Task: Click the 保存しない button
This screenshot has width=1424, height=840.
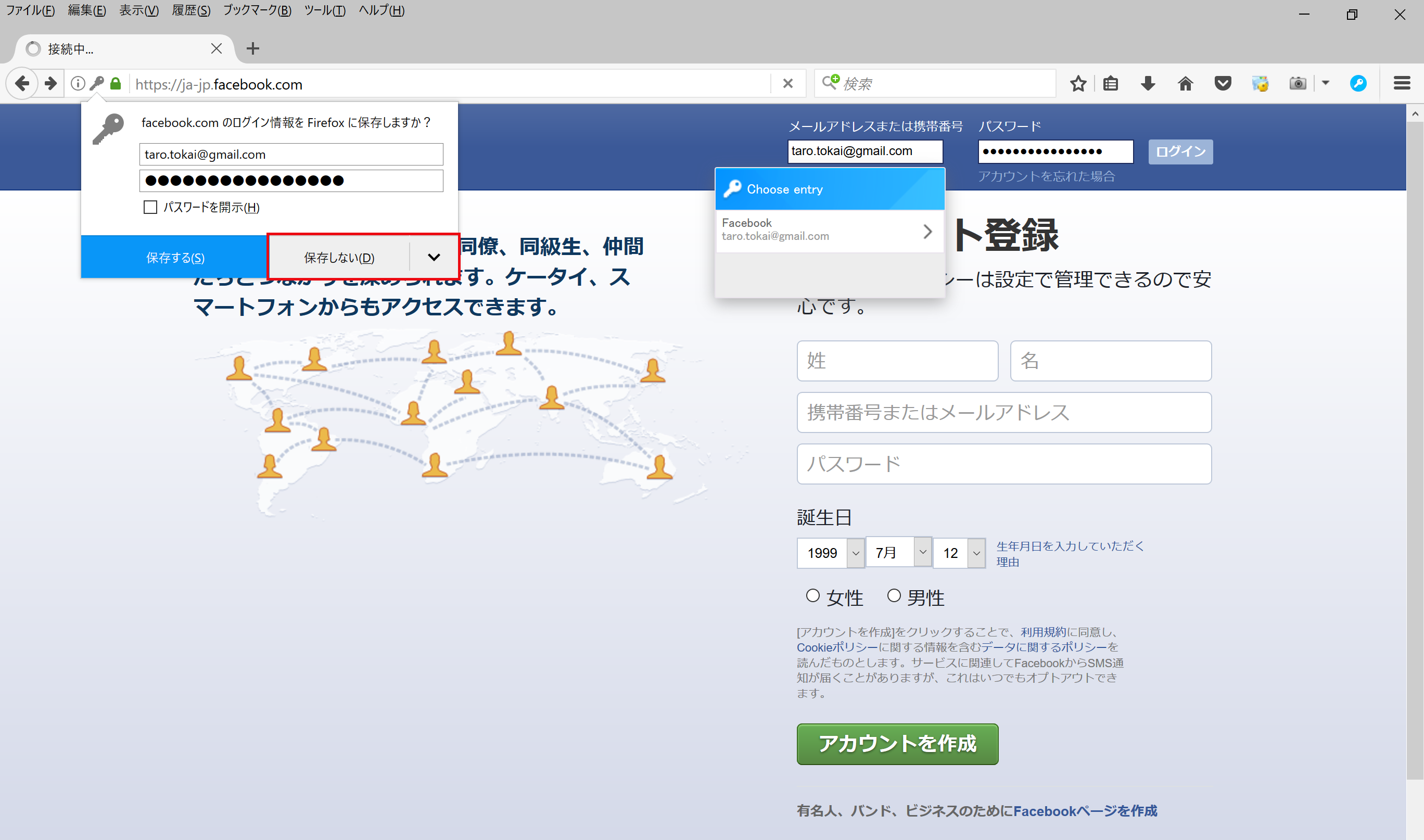Action: pyautogui.click(x=339, y=258)
